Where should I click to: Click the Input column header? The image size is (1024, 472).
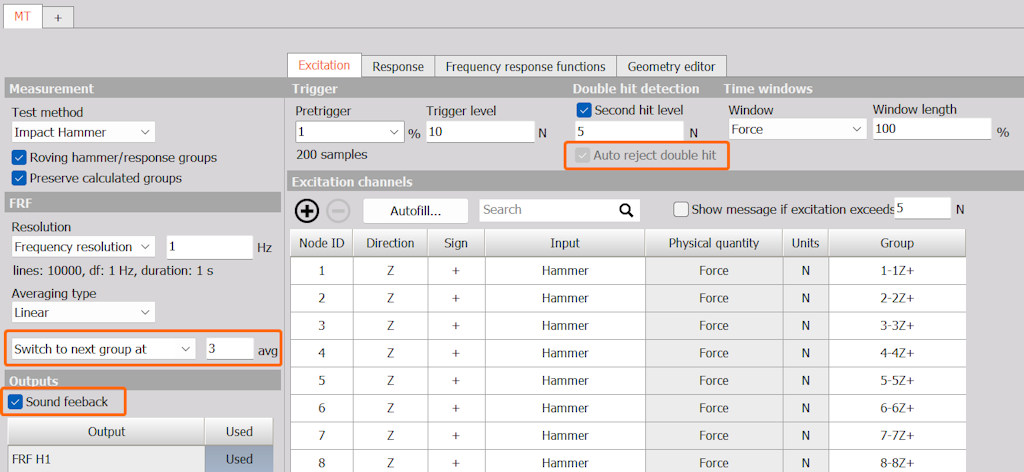(x=565, y=244)
